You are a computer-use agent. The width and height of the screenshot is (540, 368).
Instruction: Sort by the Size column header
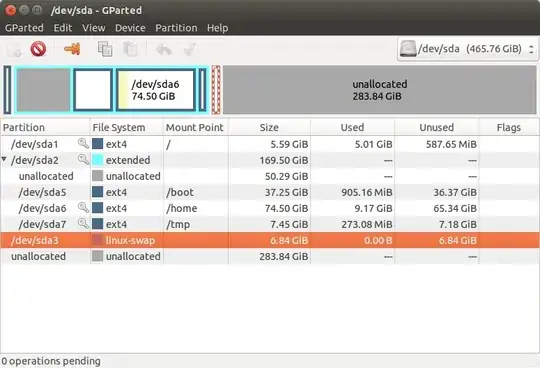pos(269,127)
